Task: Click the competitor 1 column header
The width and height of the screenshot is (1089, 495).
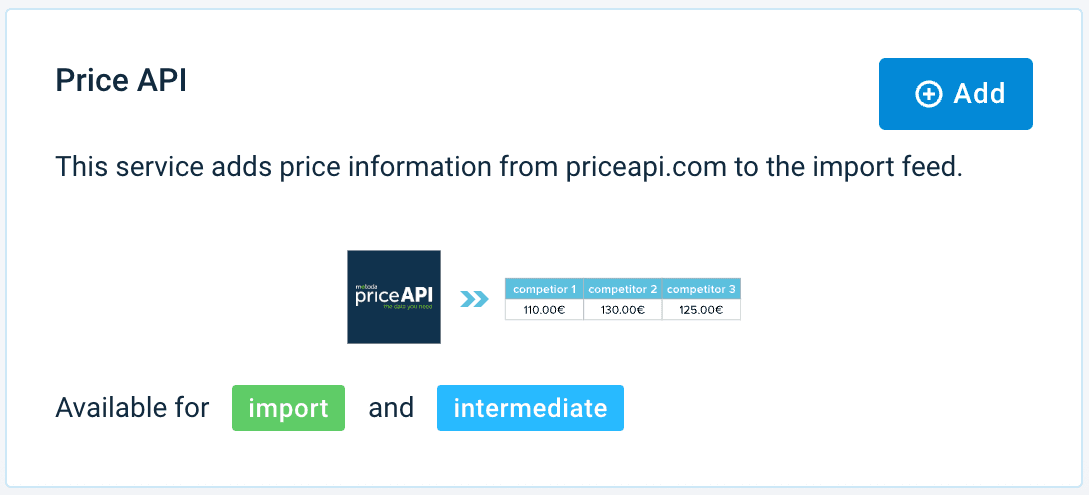Action: click(544, 289)
